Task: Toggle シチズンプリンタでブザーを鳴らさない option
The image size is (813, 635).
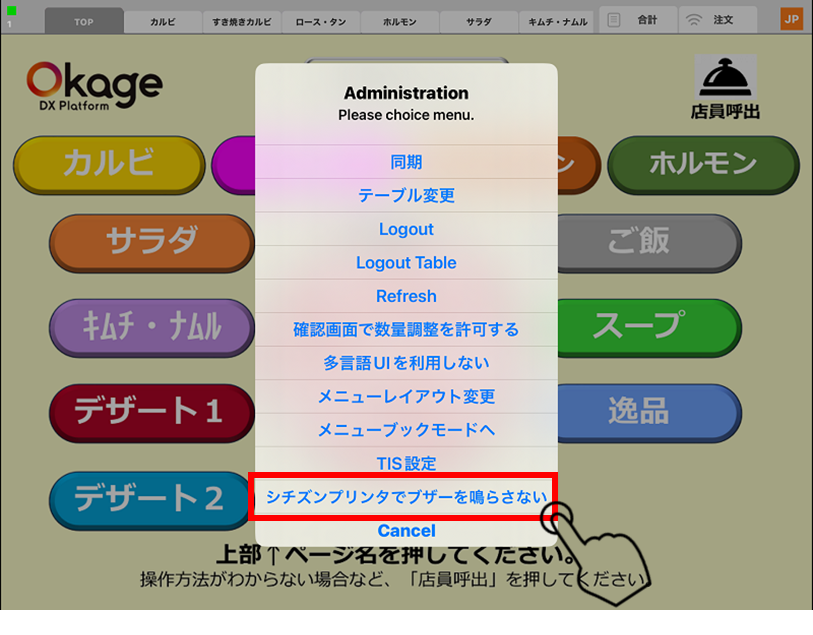Action: (x=406, y=497)
